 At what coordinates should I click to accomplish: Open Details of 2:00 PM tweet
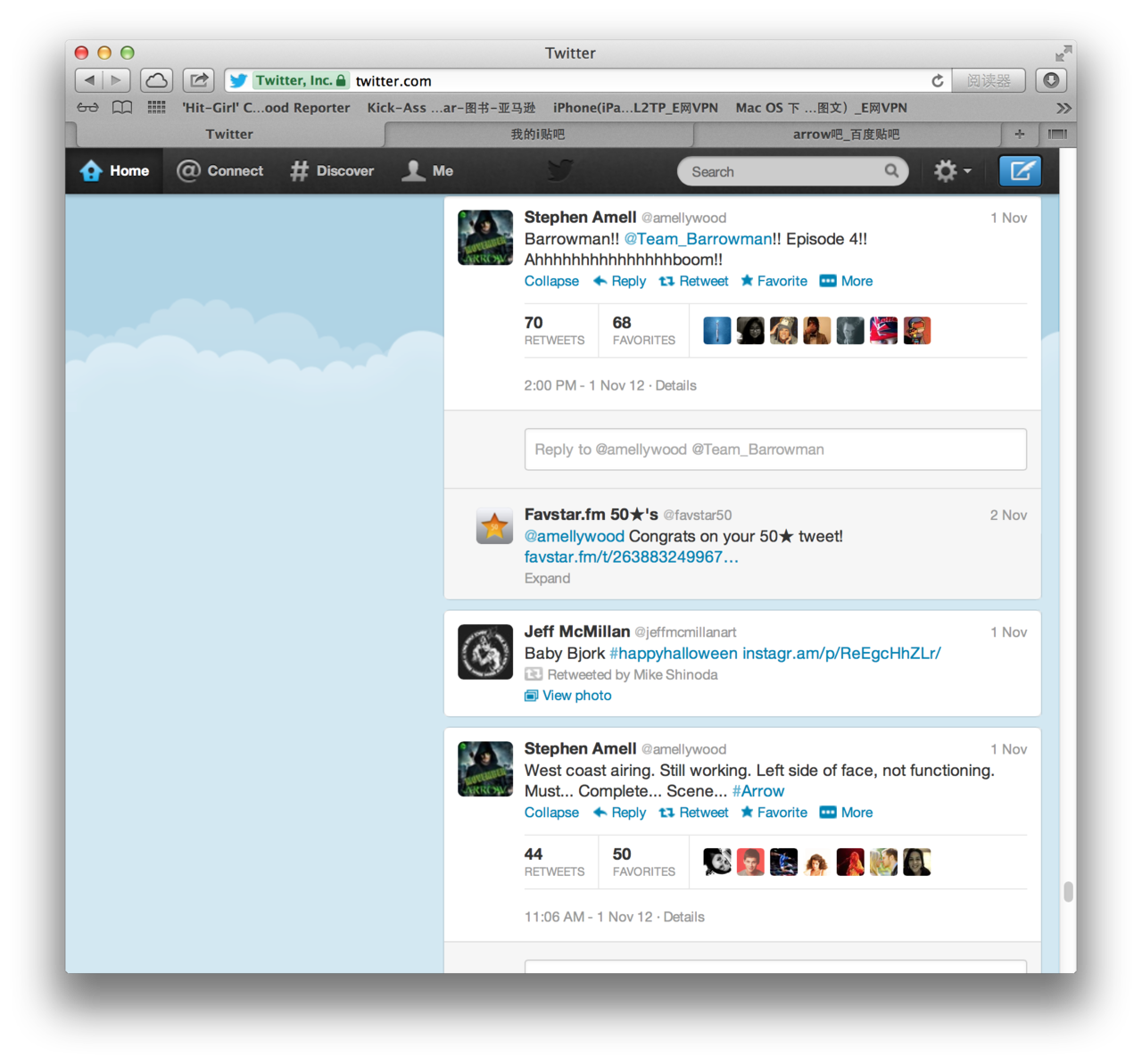(x=675, y=385)
